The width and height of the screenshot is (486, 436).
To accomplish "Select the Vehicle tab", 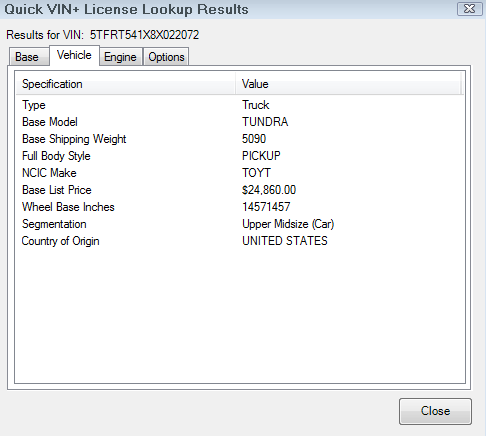I will pos(74,55).
